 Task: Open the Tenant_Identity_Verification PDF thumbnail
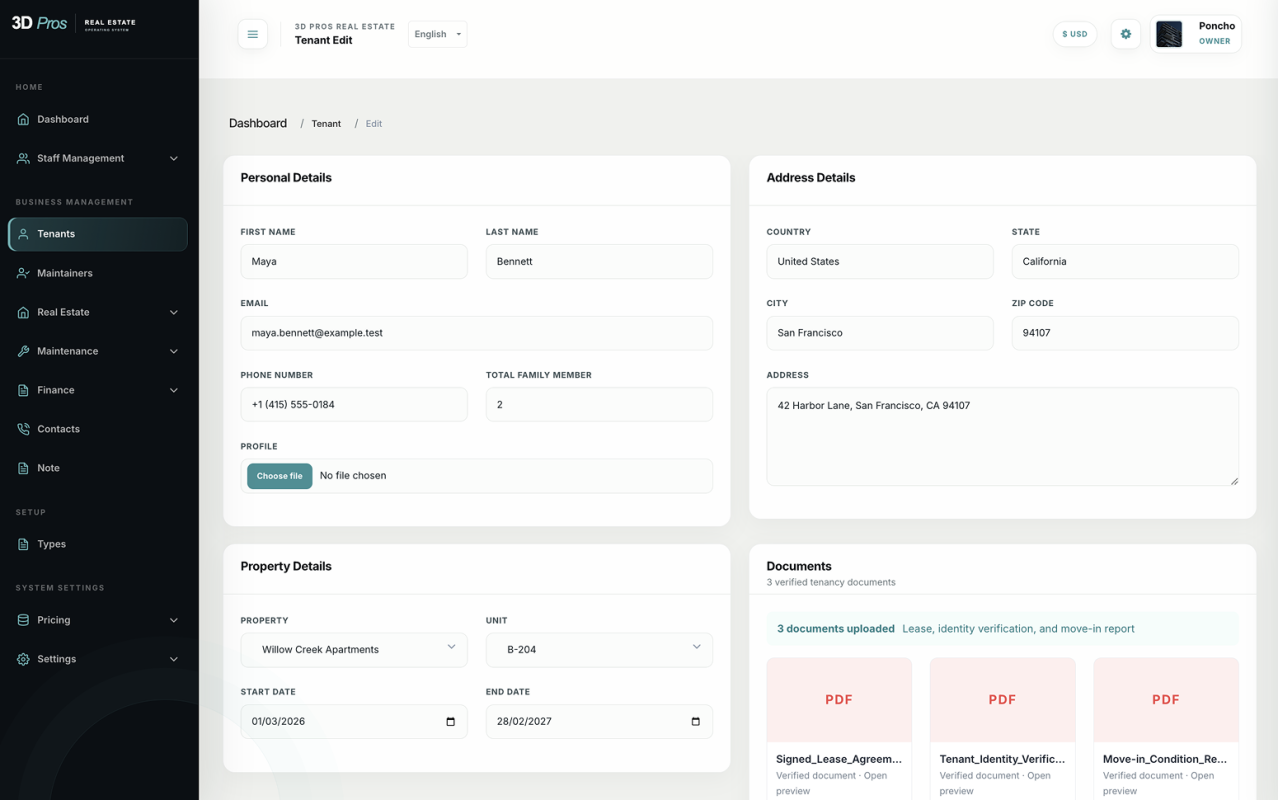click(1002, 699)
